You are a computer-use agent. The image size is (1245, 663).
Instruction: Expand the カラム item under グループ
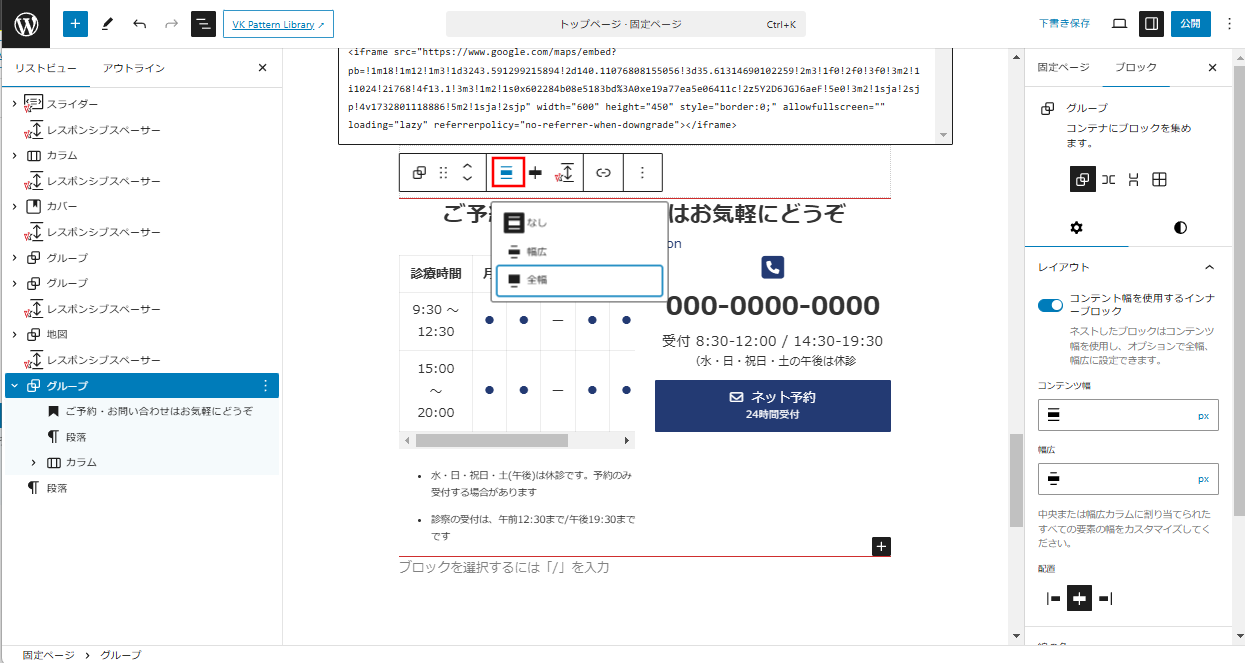click(34, 463)
